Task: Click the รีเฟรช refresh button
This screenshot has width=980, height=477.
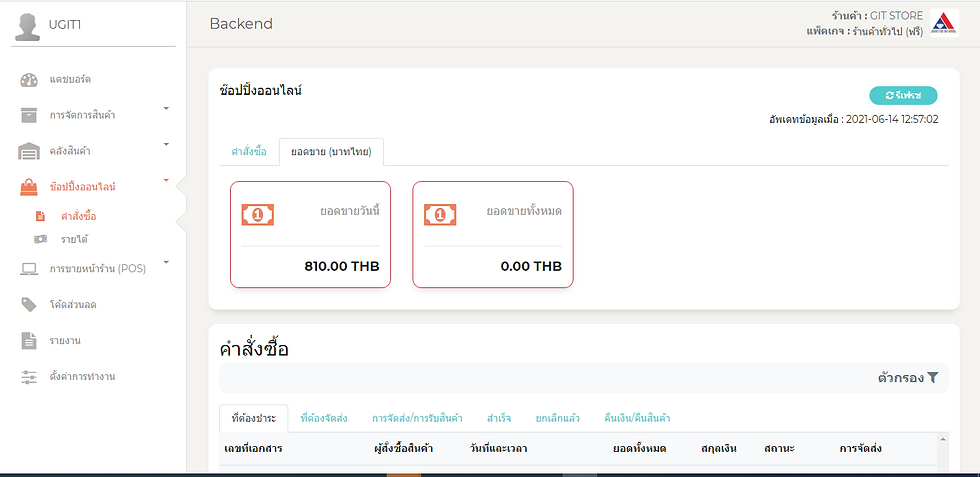Action: pyautogui.click(x=903, y=96)
